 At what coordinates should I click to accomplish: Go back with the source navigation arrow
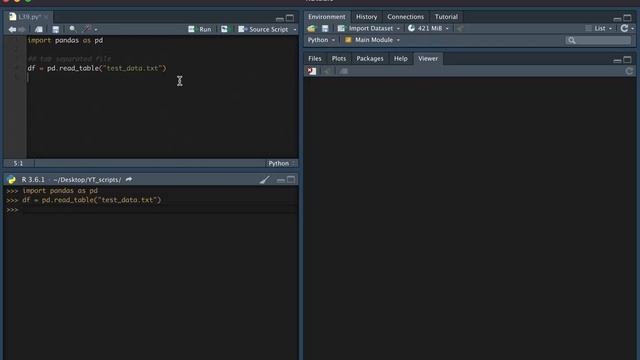12,29
